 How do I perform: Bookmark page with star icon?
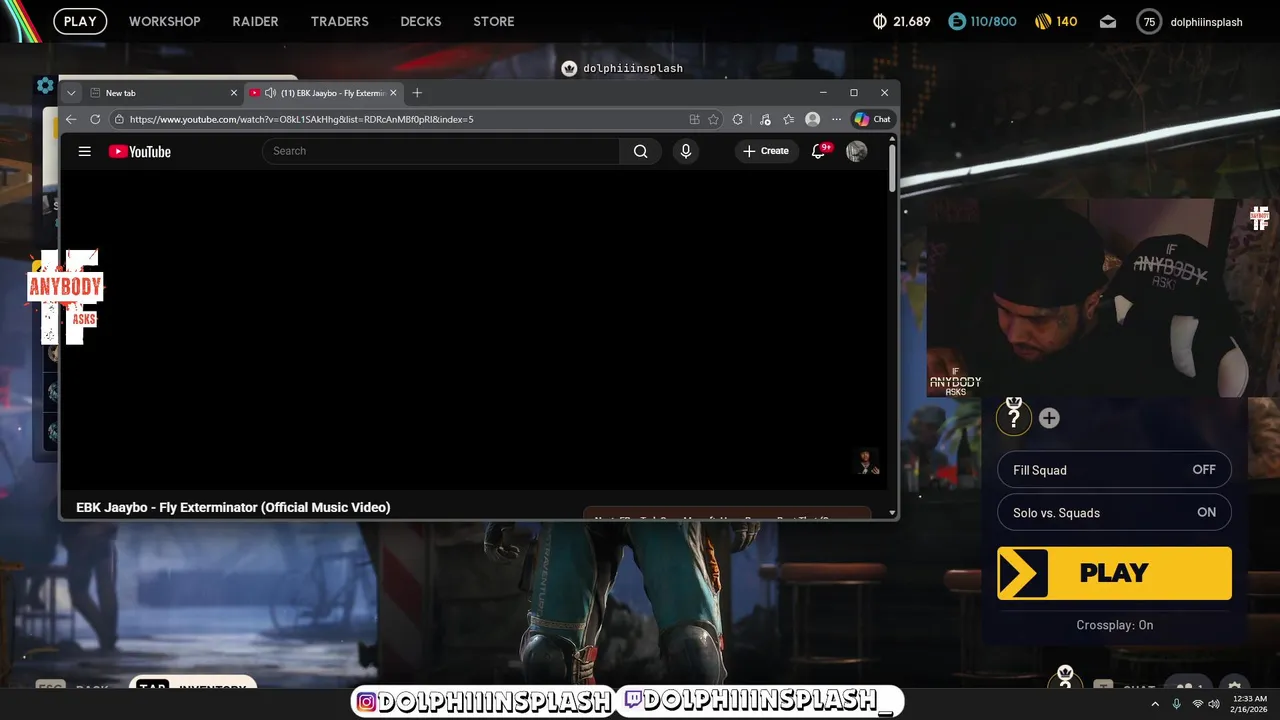[x=713, y=119]
